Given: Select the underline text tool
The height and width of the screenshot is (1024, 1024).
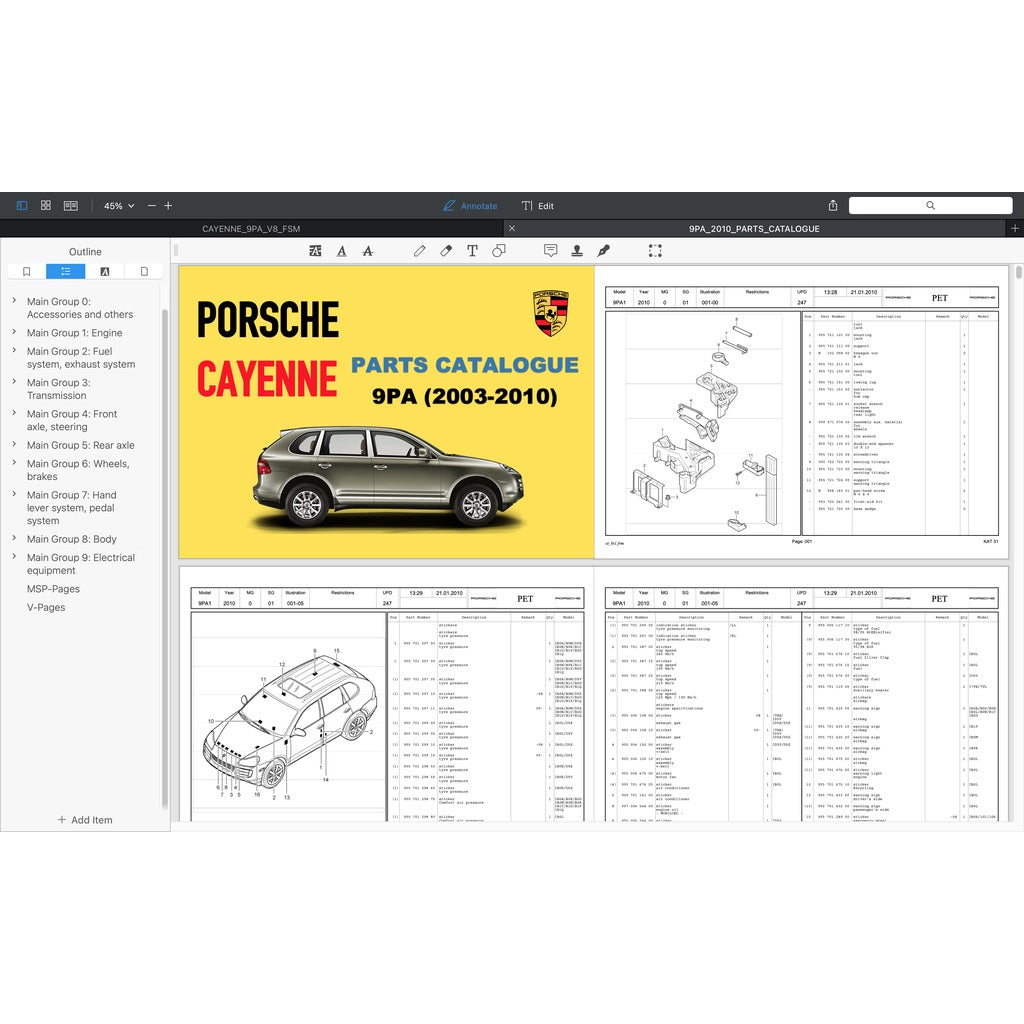Looking at the screenshot, I should pyautogui.click(x=342, y=251).
